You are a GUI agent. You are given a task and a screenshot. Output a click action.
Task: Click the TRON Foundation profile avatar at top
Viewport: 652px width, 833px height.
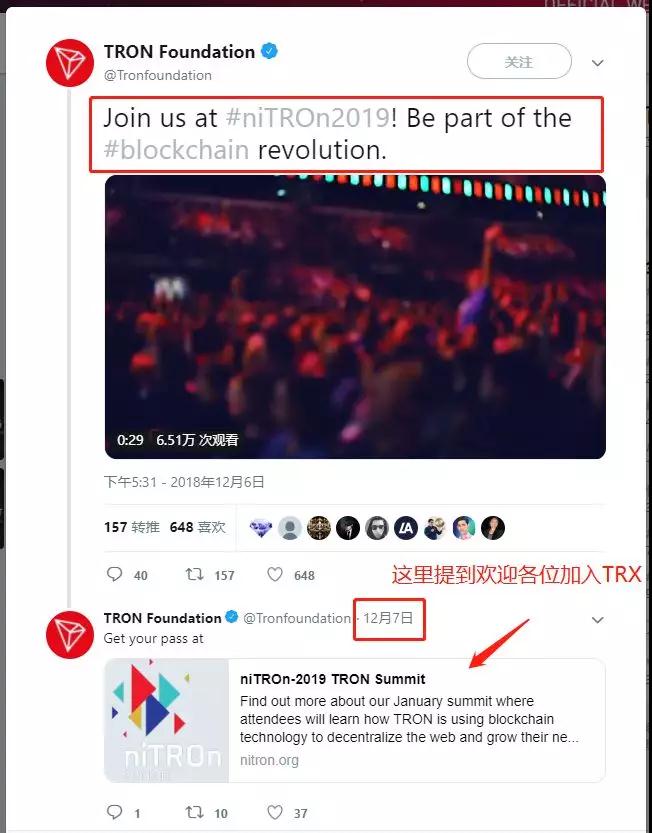(x=70, y=63)
